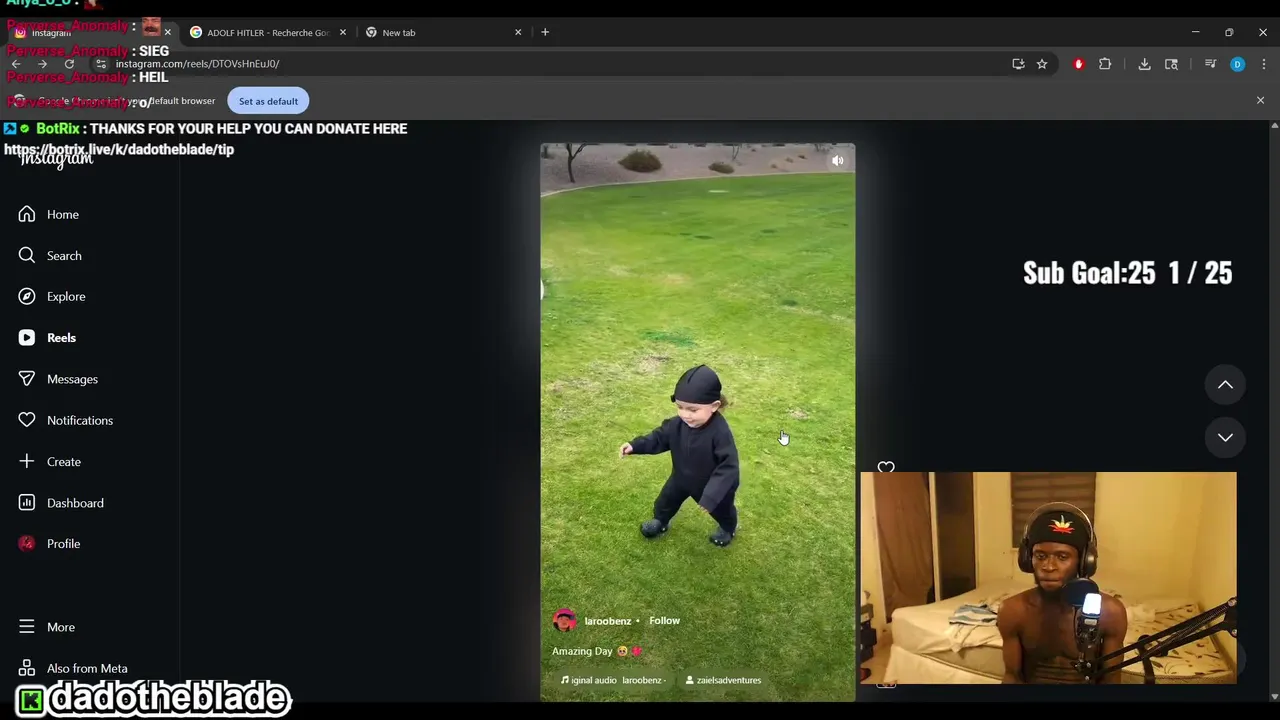The width and height of the screenshot is (1280, 720).
Task: Open Profile avatar in sidebar
Action: 27,543
